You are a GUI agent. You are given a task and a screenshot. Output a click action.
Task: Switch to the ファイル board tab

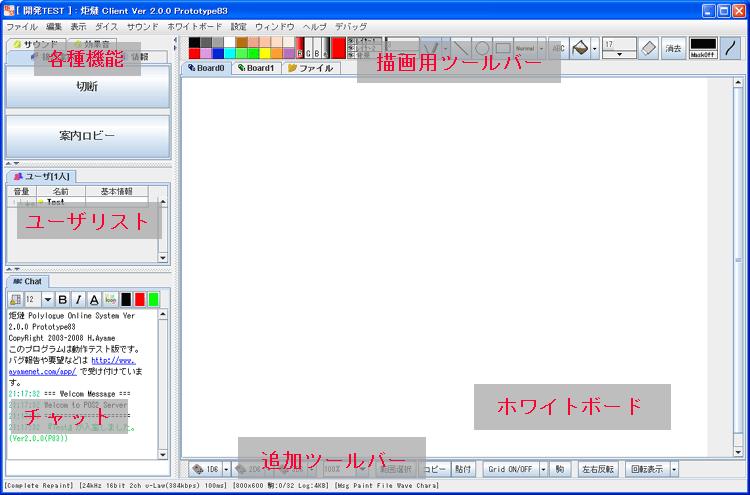coord(311,68)
